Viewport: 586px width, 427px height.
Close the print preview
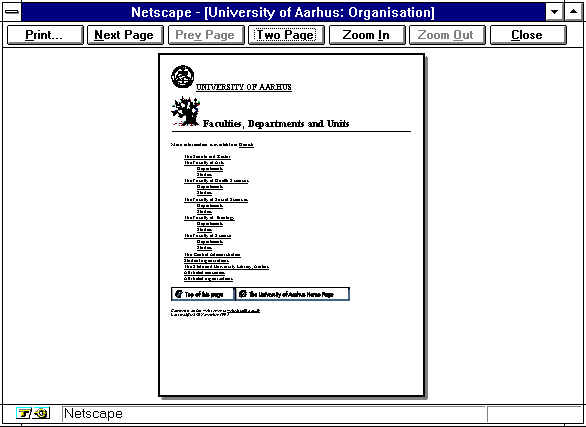[x=528, y=35]
